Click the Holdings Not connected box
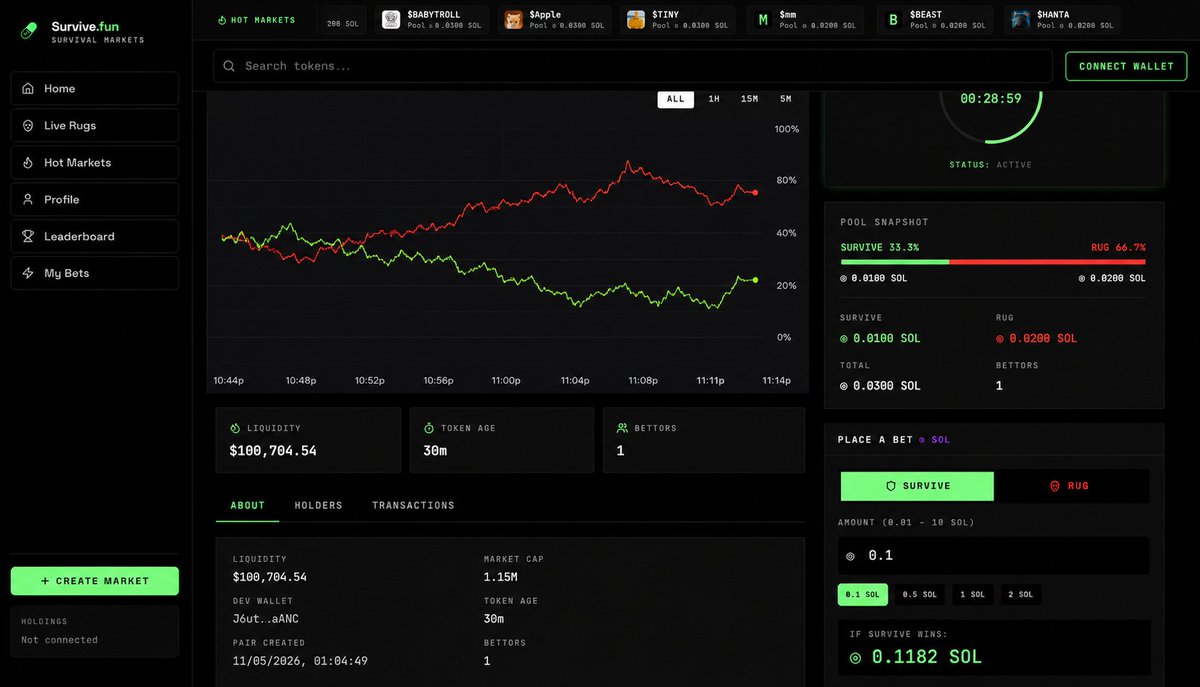 pos(95,631)
